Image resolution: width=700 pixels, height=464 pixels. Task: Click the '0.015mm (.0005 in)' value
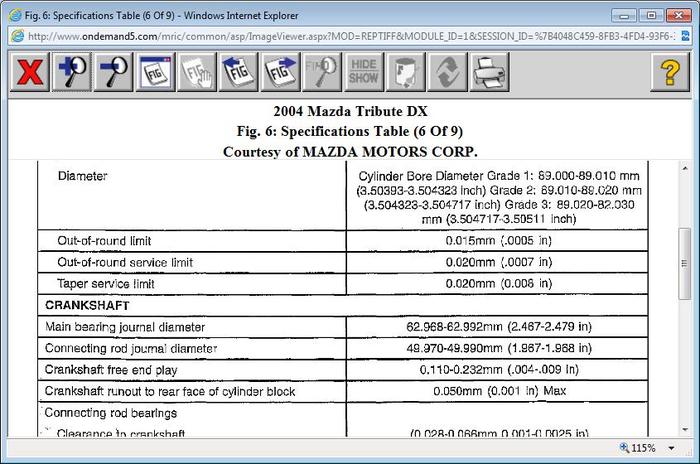click(x=499, y=241)
